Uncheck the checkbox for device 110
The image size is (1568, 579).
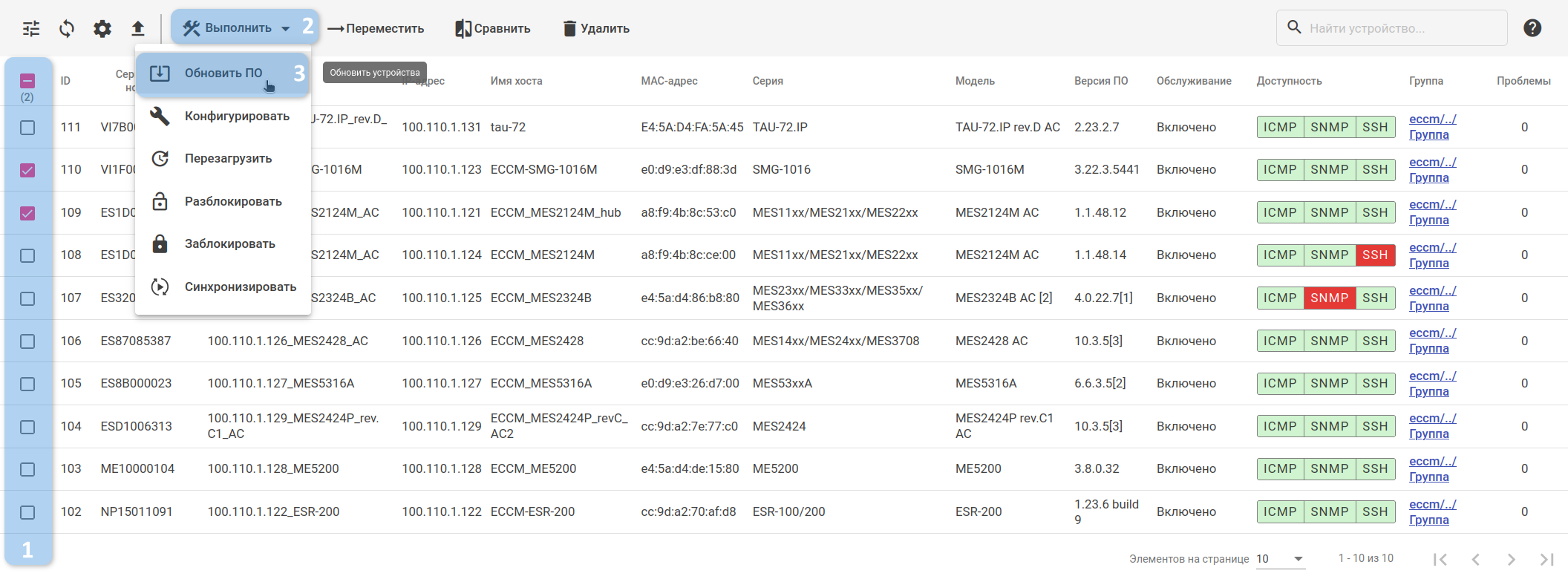[27, 170]
